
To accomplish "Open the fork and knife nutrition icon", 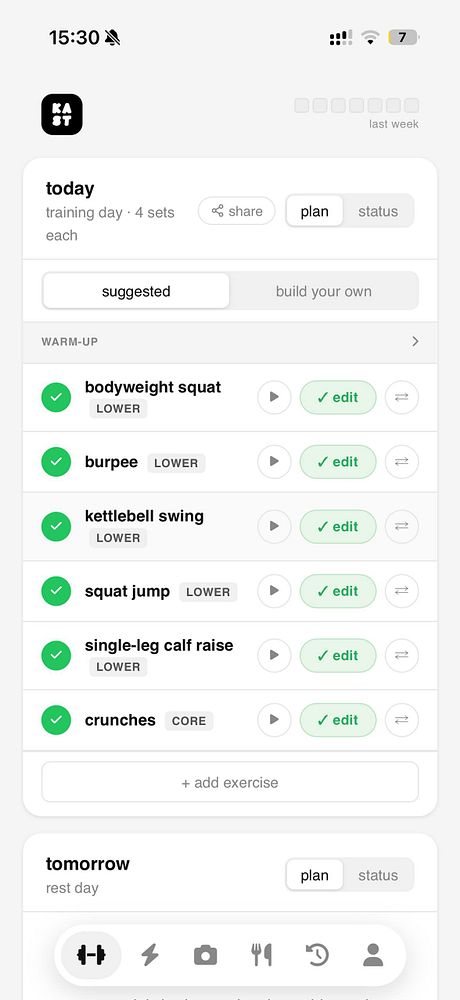I will point(262,955).
